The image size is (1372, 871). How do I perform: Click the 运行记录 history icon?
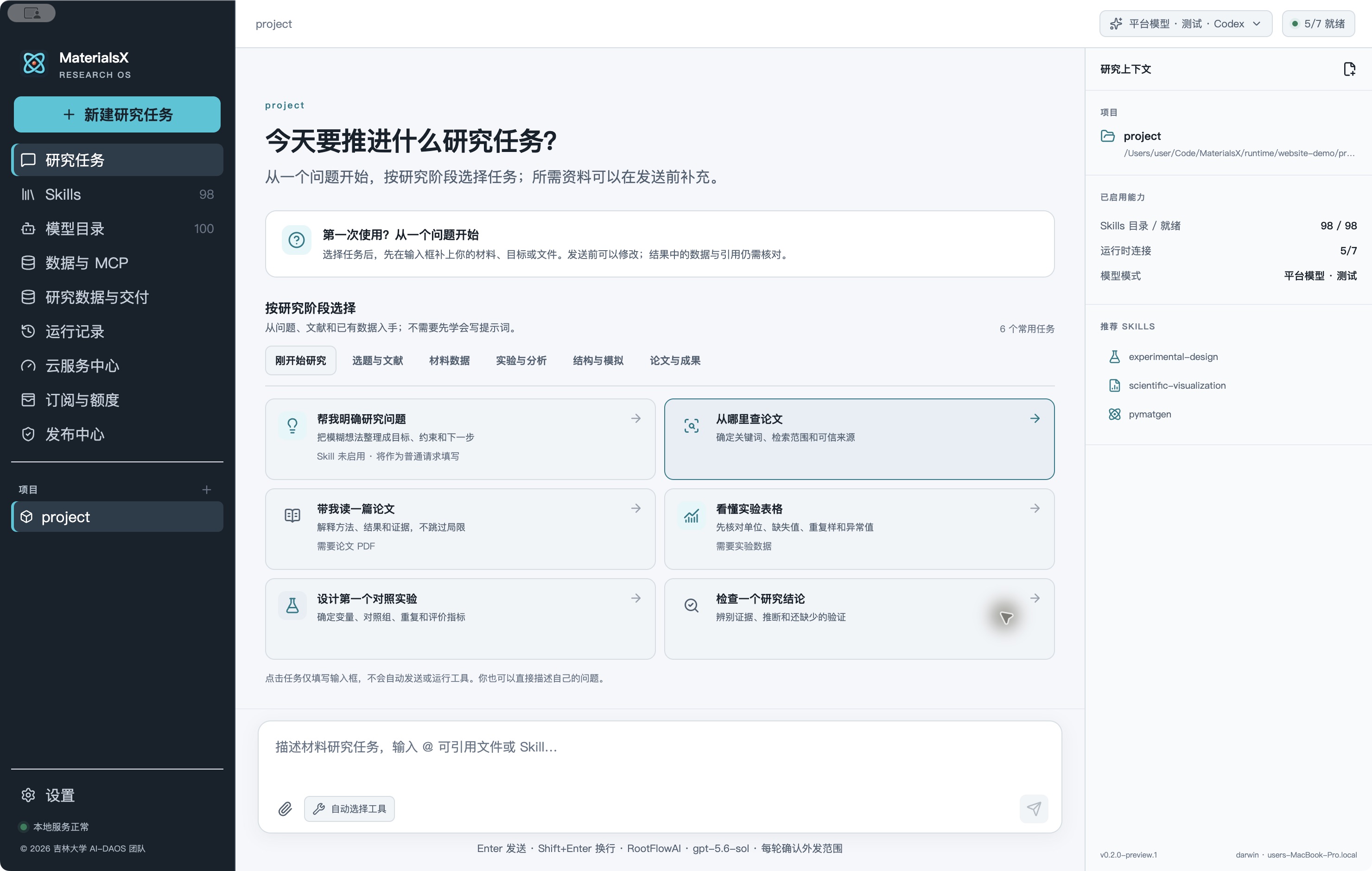(28, 331)
